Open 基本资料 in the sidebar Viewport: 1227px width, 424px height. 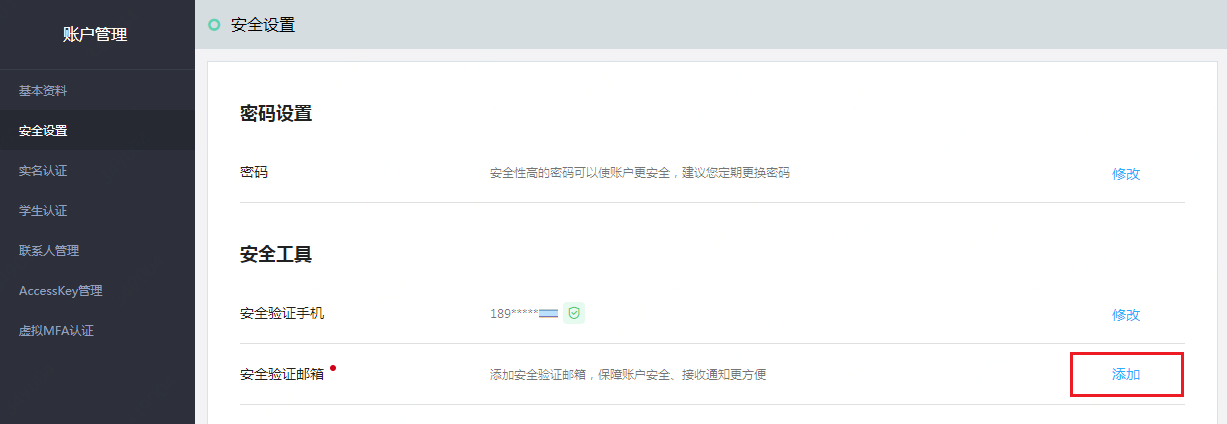97,90
